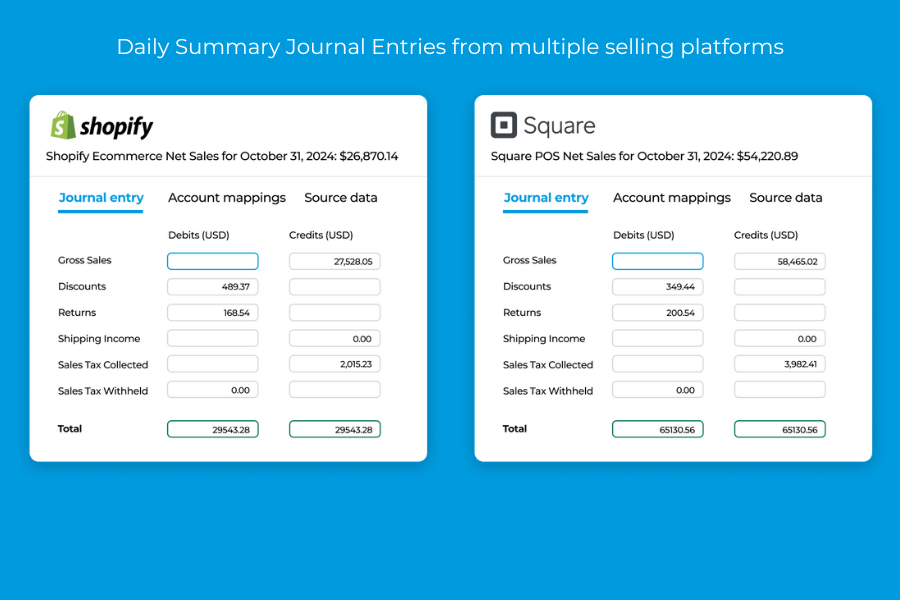Click Shopify Gross Sales debit field
Image resolution: width=900 pixels, height=600 pixels.
coord(212,261)
